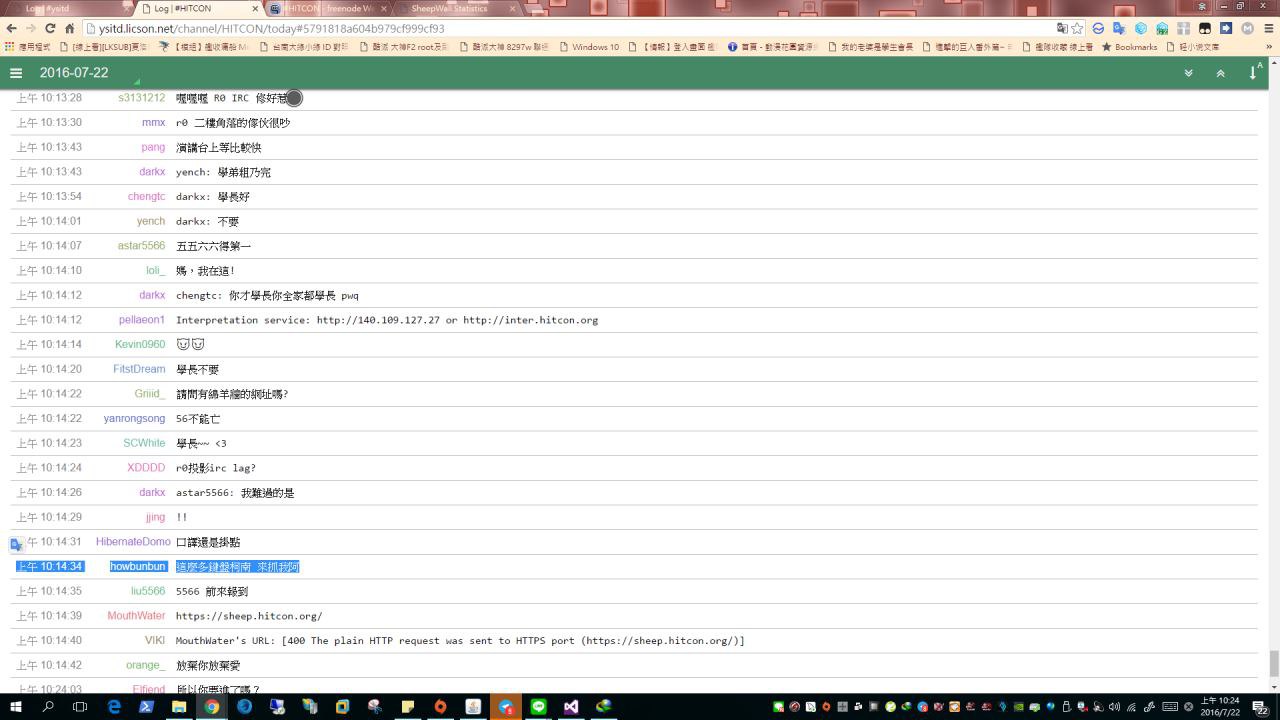Open the Java app on the taskbar
The height and width of the screenshot is (720, 1280).
473,707
